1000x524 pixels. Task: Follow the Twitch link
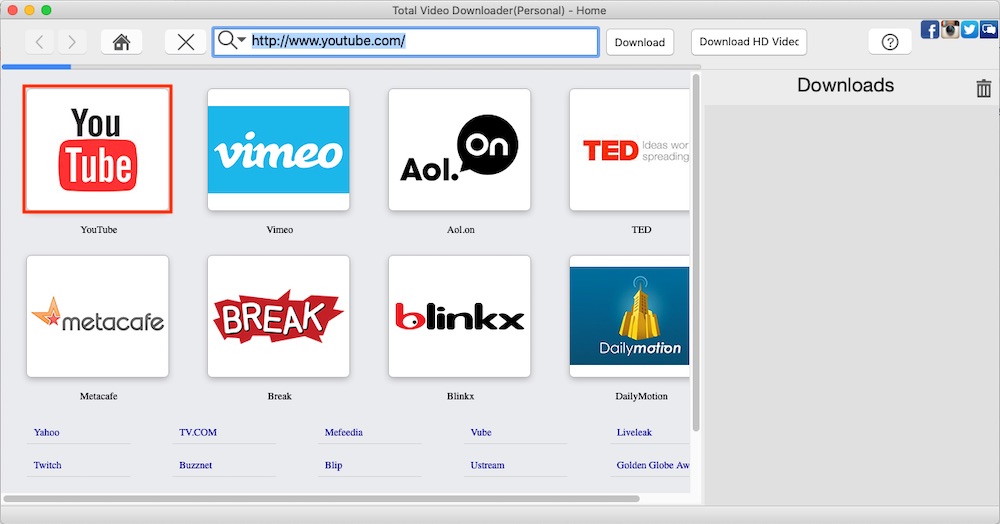point(48,465)
